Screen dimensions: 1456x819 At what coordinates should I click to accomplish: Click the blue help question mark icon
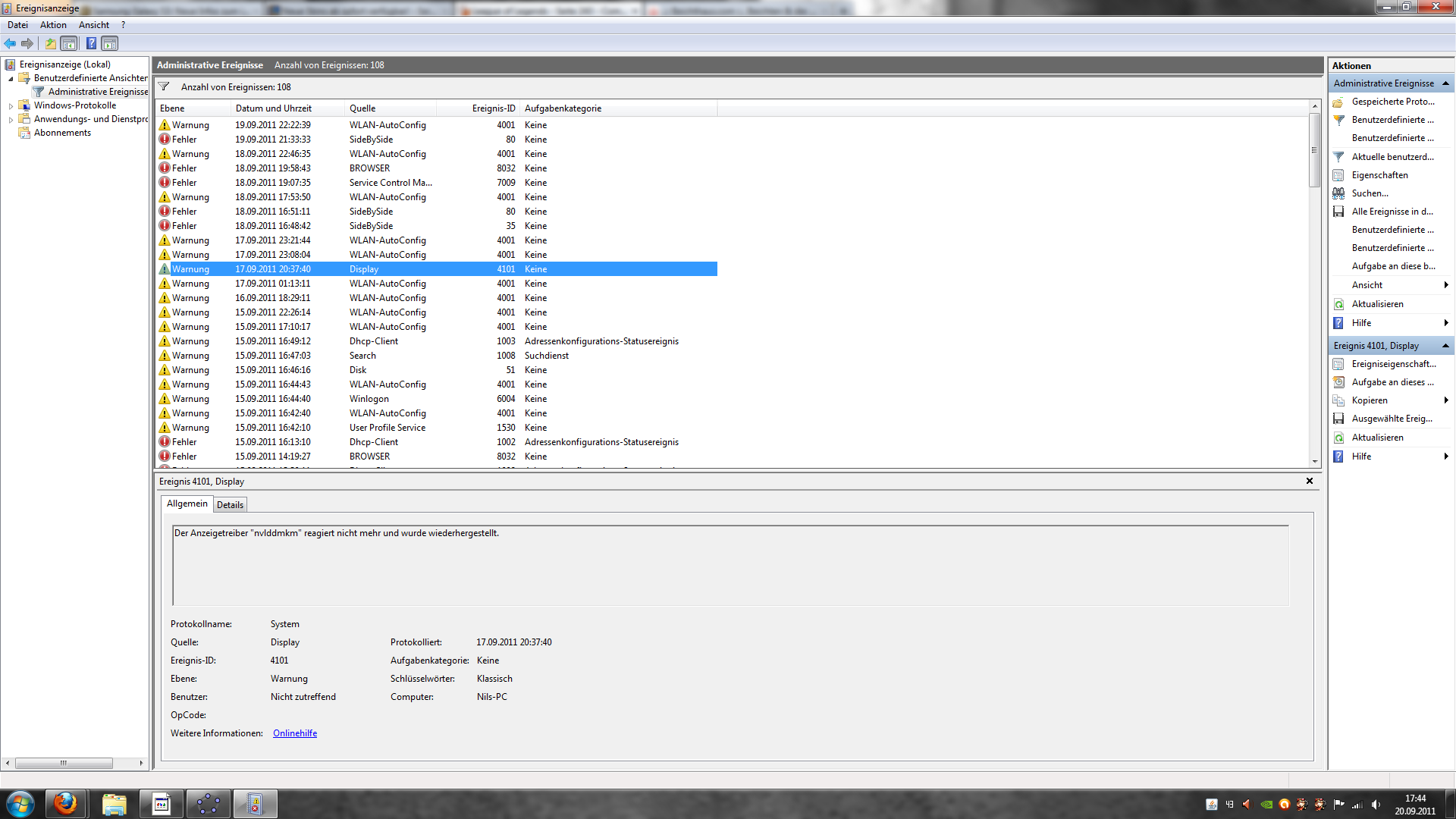(x=91, y=44)
